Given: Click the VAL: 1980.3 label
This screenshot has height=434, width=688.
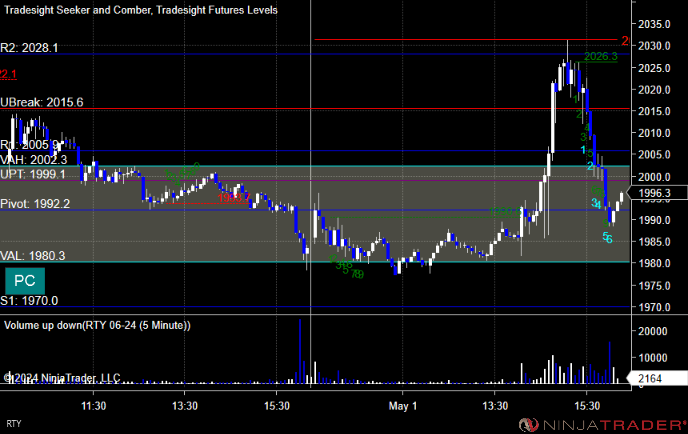Looking at the screenshot, I should coord(33,256).
